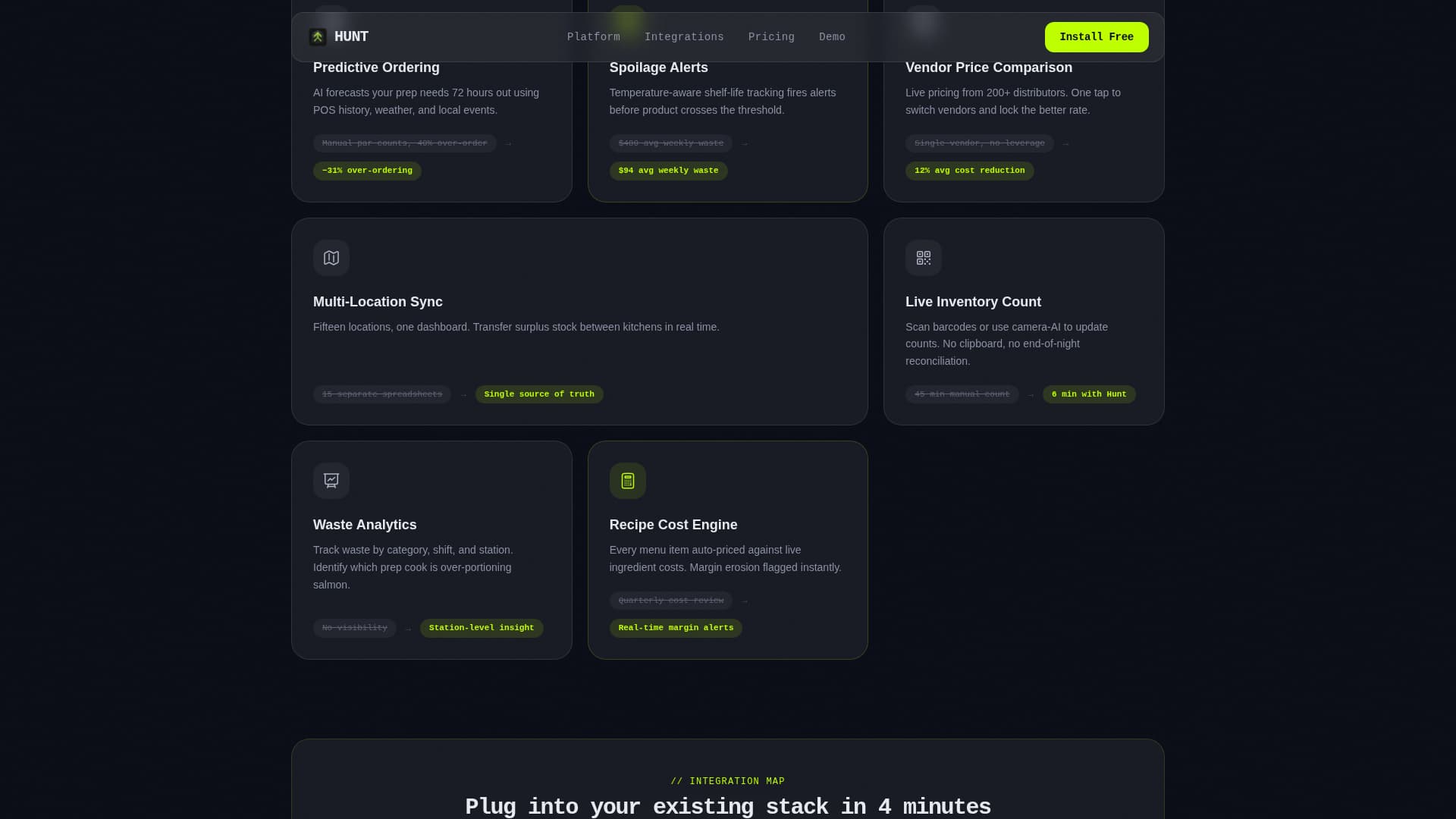This screenshot has width=1456, height=819.
Task: Click the Spoilage Alerts card heading
Action: click(x=658, y=67)
